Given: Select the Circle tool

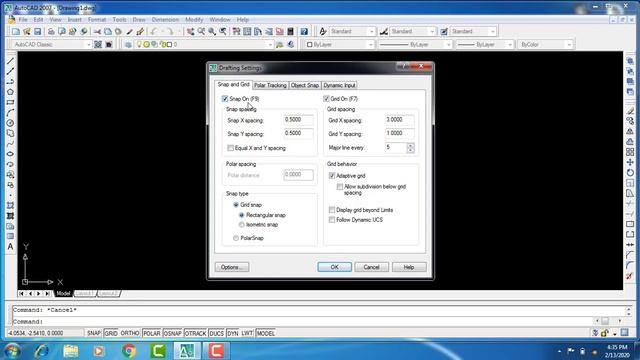Looking at the screenshot, I should coord(11,123).
